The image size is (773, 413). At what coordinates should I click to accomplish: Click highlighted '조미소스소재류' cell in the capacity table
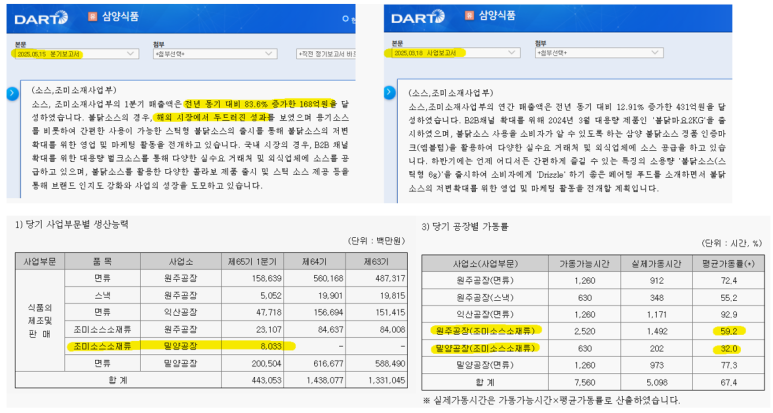[102, 346]
